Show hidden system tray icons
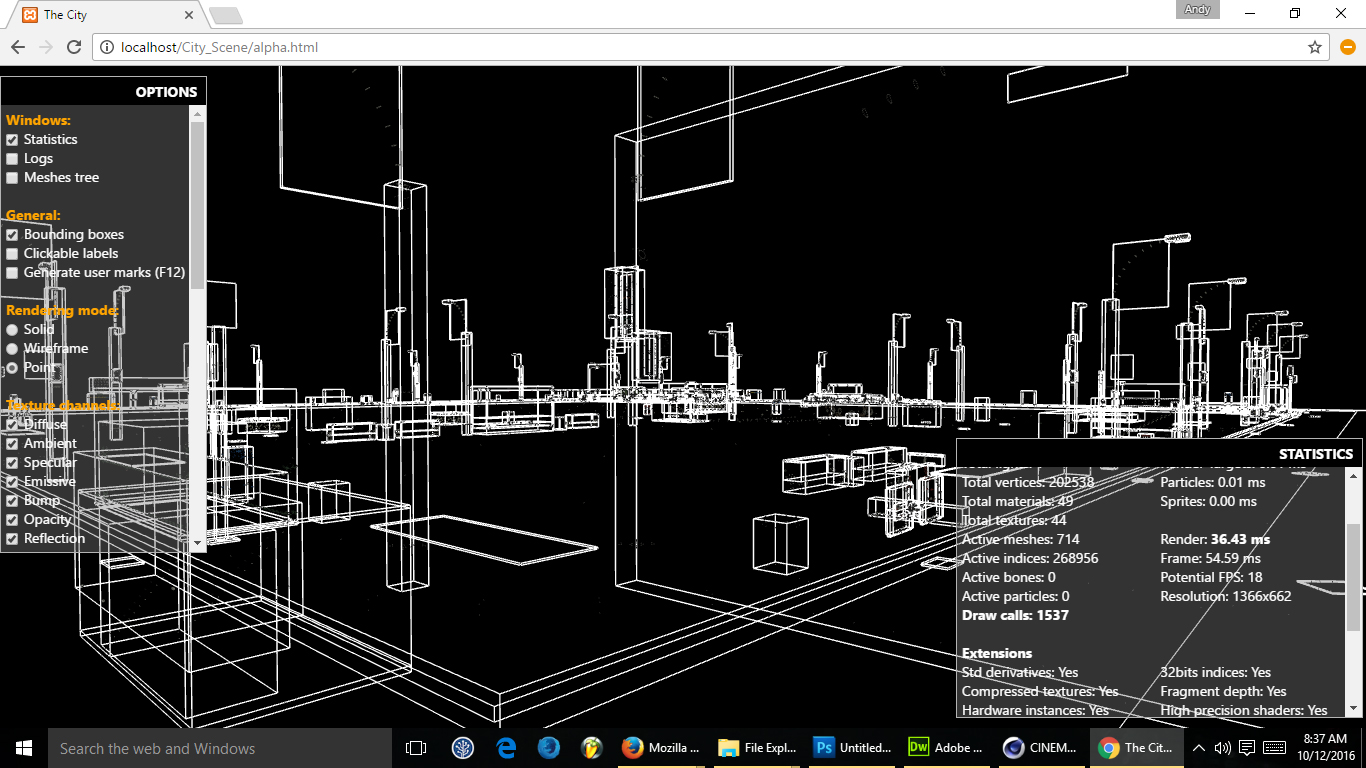The image size is (1366, 768). point(1199,748)
